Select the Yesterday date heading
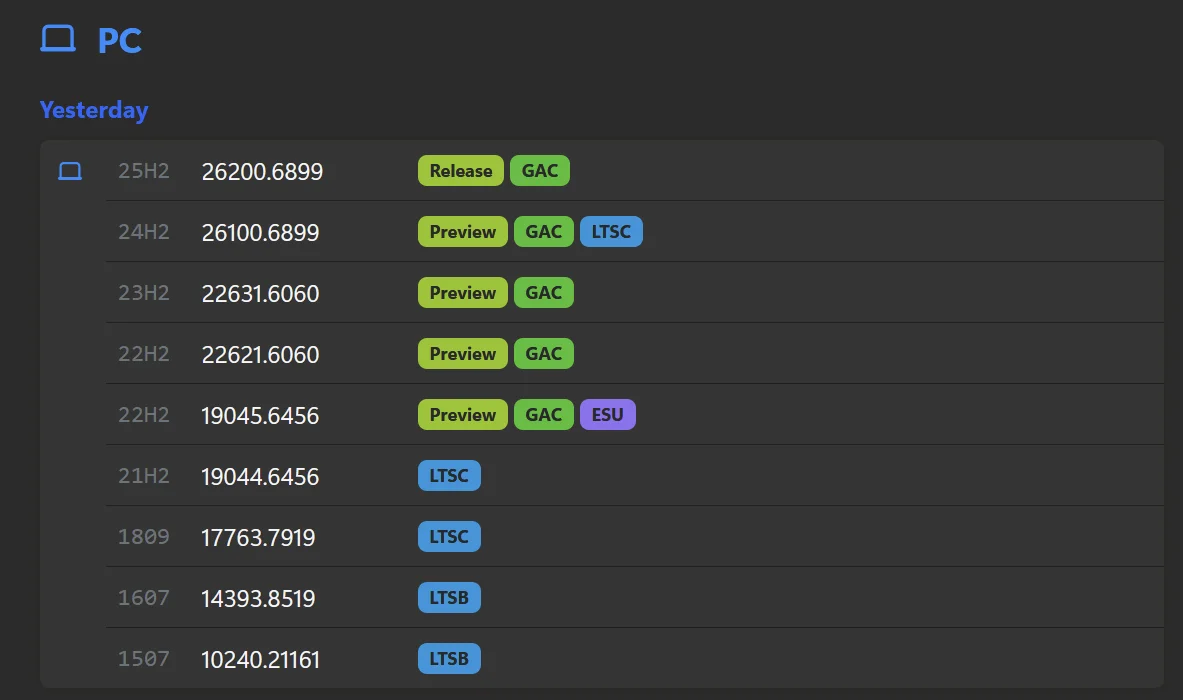1183x700 pixels. [94, 110]
